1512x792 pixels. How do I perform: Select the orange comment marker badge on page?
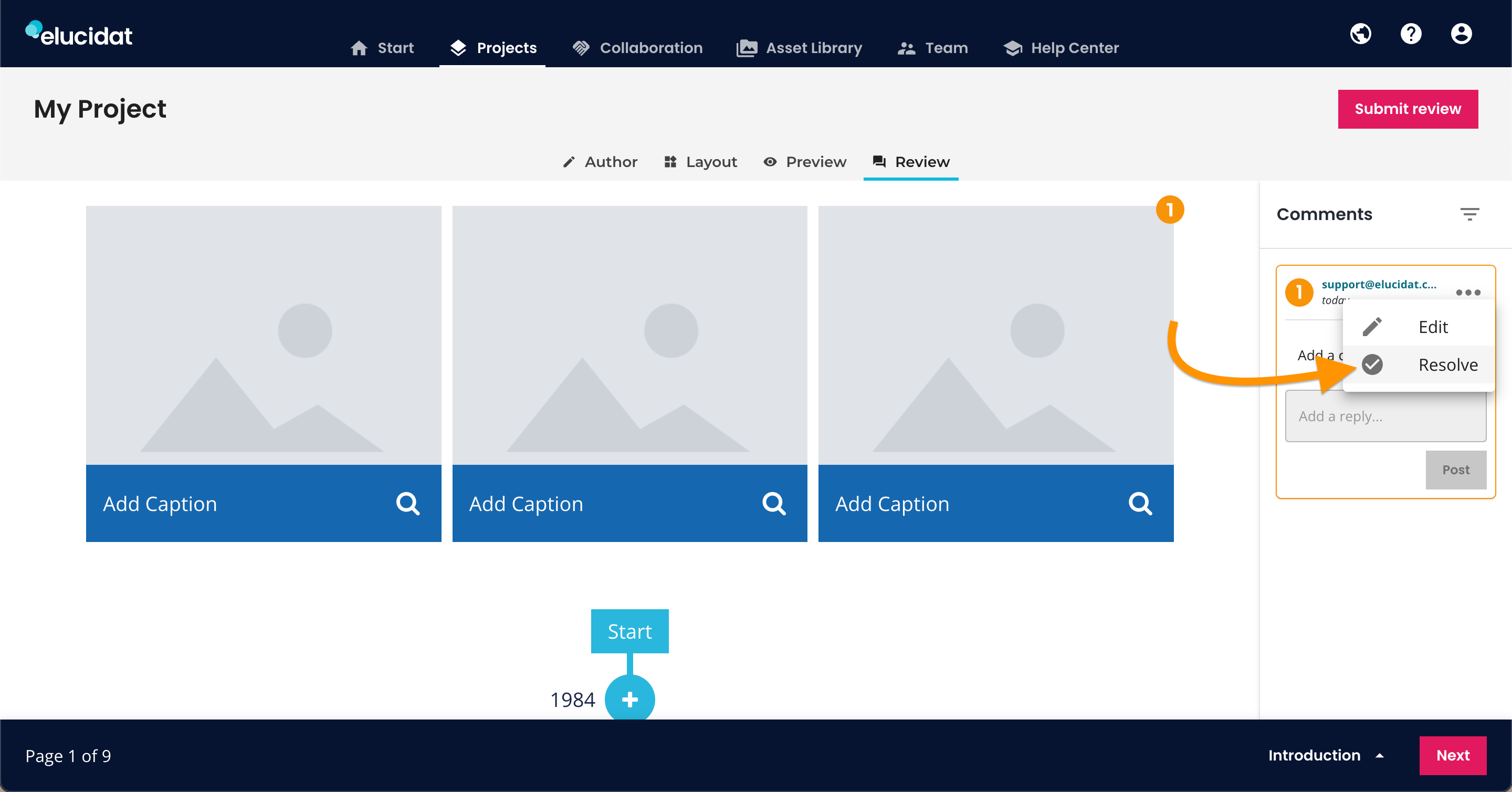[1170, 210]
